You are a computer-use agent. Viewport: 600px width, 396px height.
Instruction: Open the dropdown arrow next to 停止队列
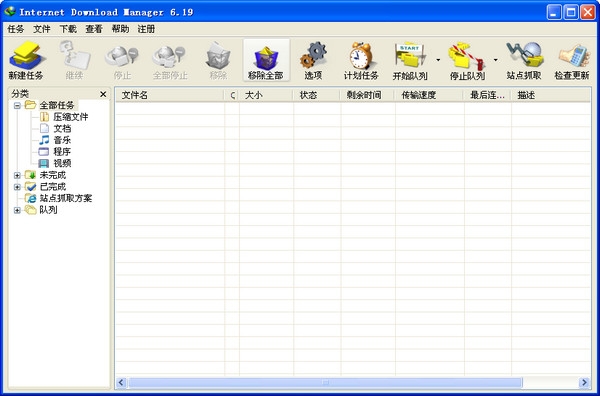tap(495, 60)
